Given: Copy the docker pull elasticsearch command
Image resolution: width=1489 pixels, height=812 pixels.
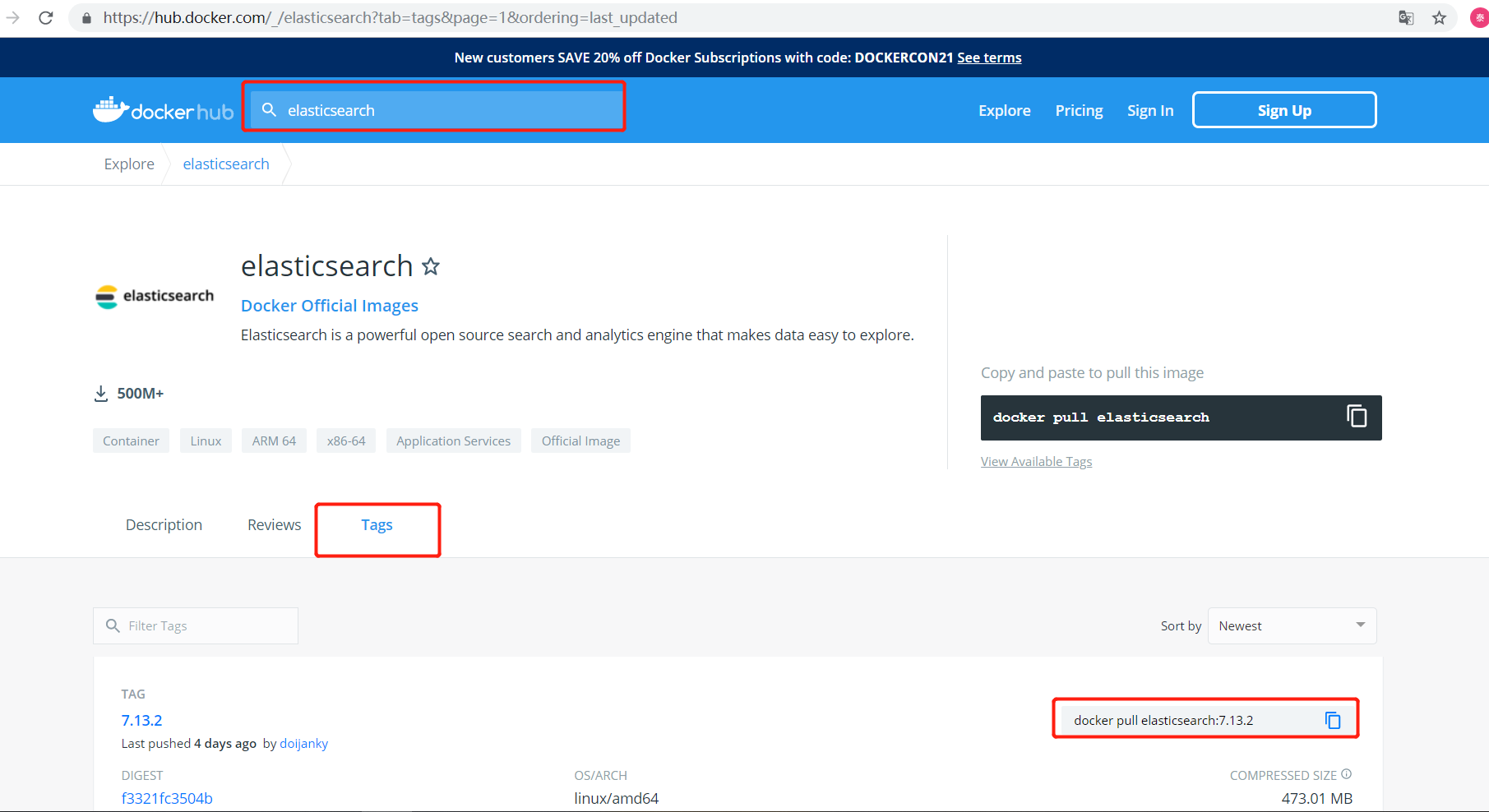Looking at the screenshot, I should [1357, 417].
